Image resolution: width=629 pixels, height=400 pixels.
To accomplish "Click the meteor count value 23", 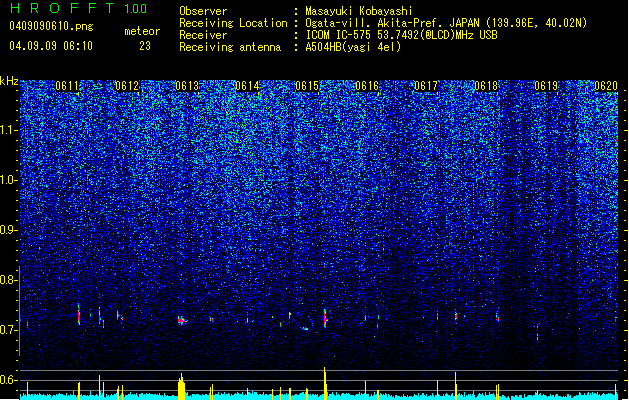I will click(145, 46).
